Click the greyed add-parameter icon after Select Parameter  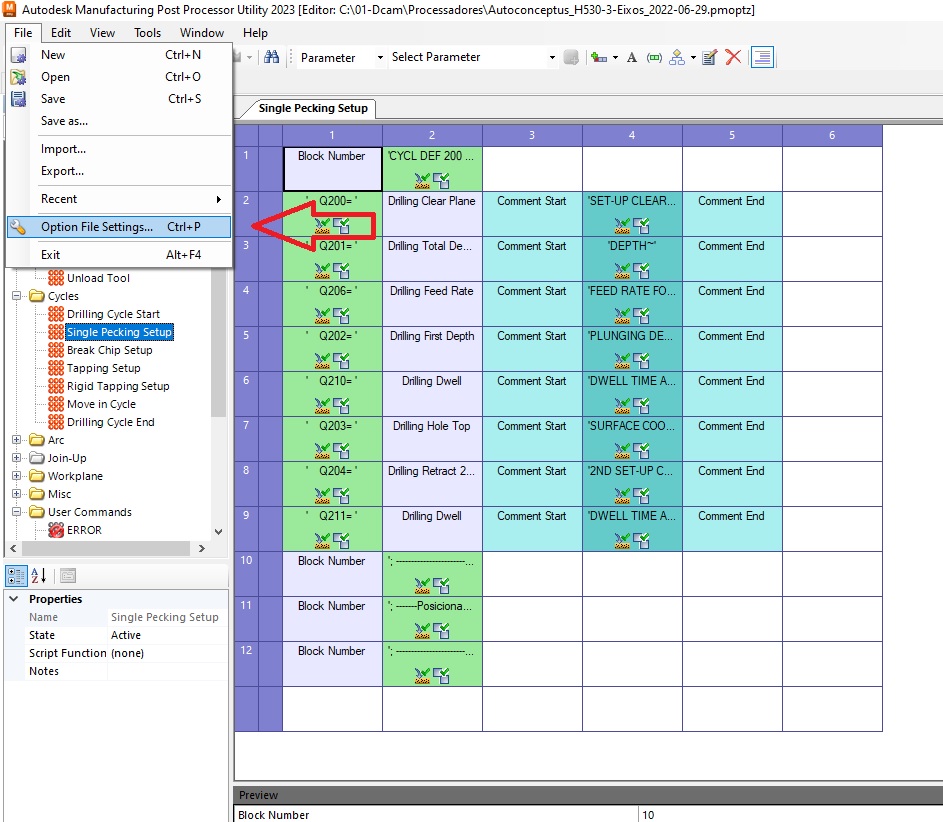(571, 57)
